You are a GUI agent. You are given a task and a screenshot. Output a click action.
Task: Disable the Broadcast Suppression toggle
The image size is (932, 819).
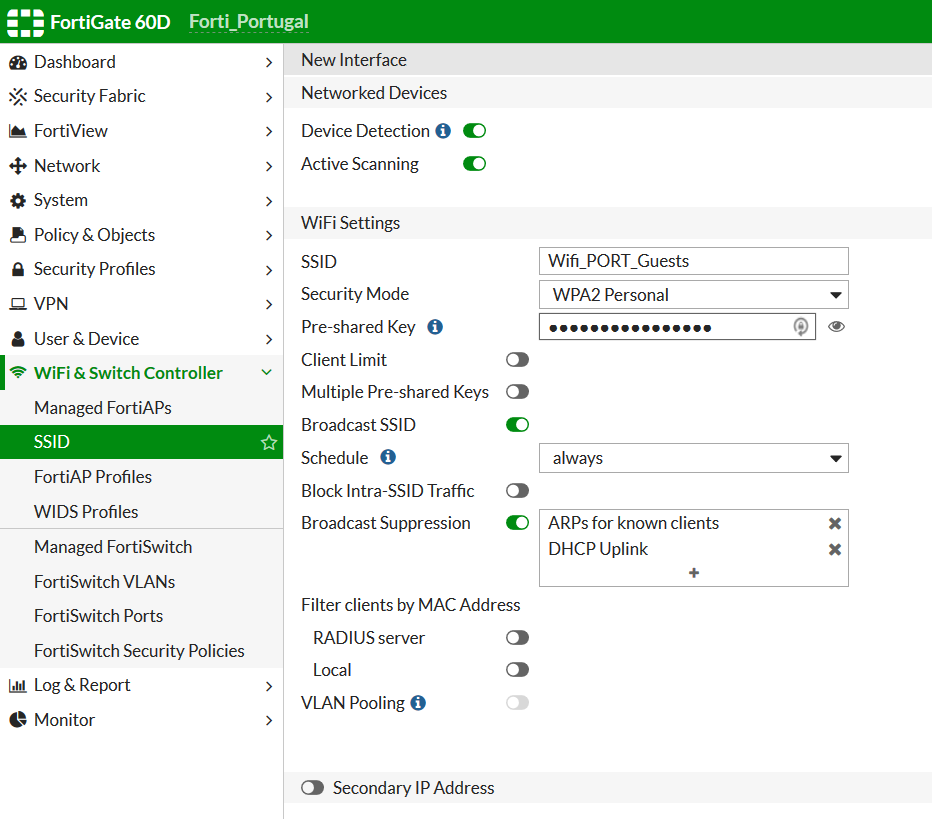517,522
